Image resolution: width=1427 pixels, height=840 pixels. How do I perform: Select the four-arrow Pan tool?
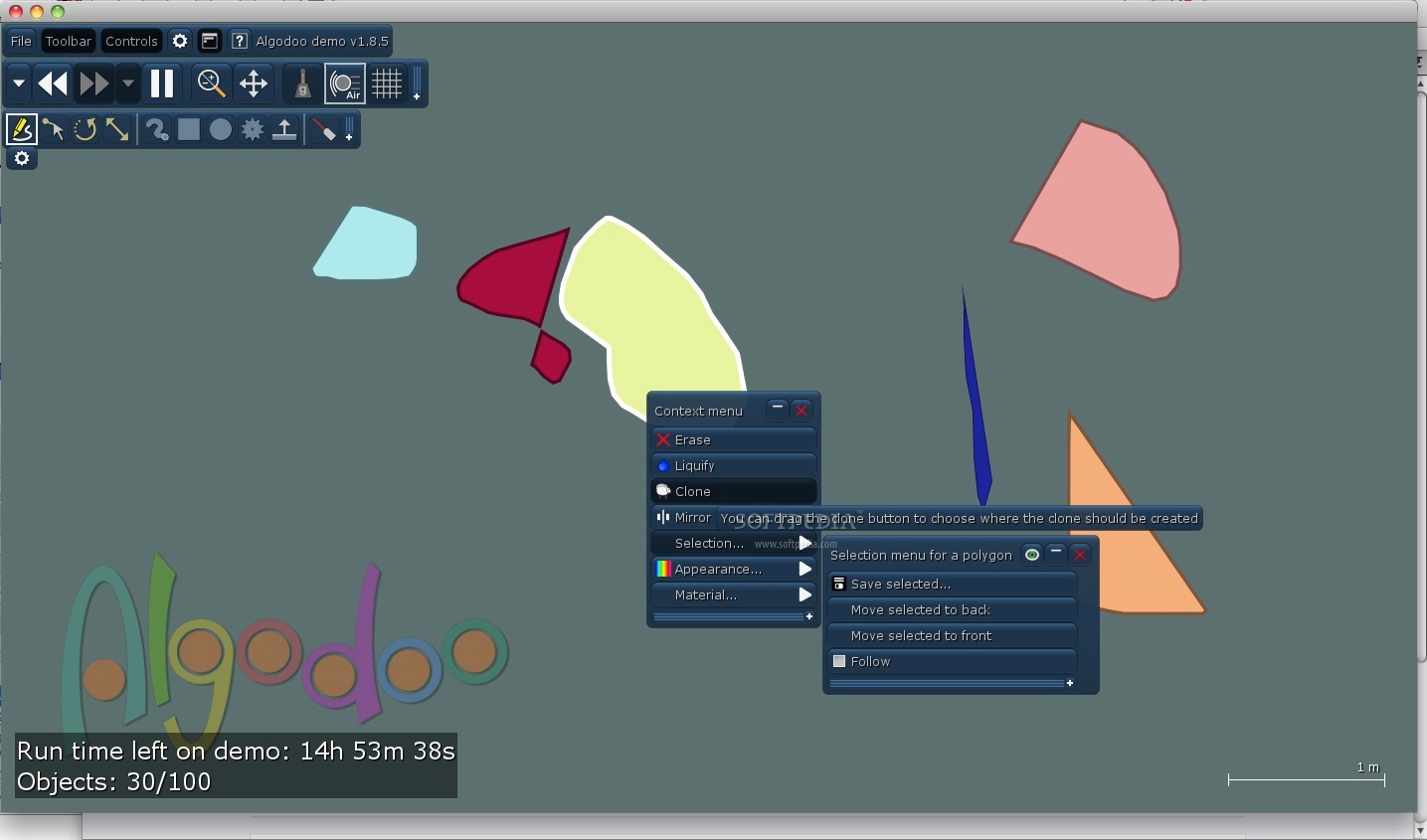click(254, 84)
